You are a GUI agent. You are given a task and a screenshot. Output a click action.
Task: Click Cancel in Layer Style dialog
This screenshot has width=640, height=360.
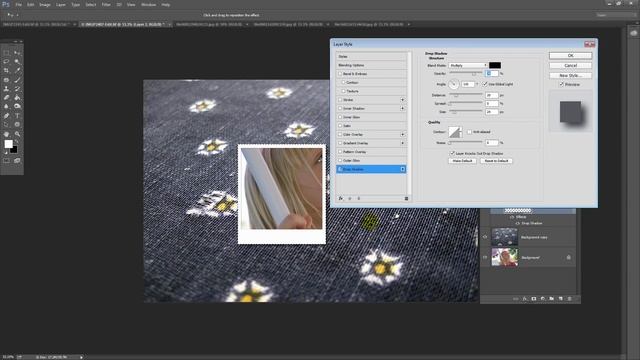pyautogui.click(x=570, y=65)
